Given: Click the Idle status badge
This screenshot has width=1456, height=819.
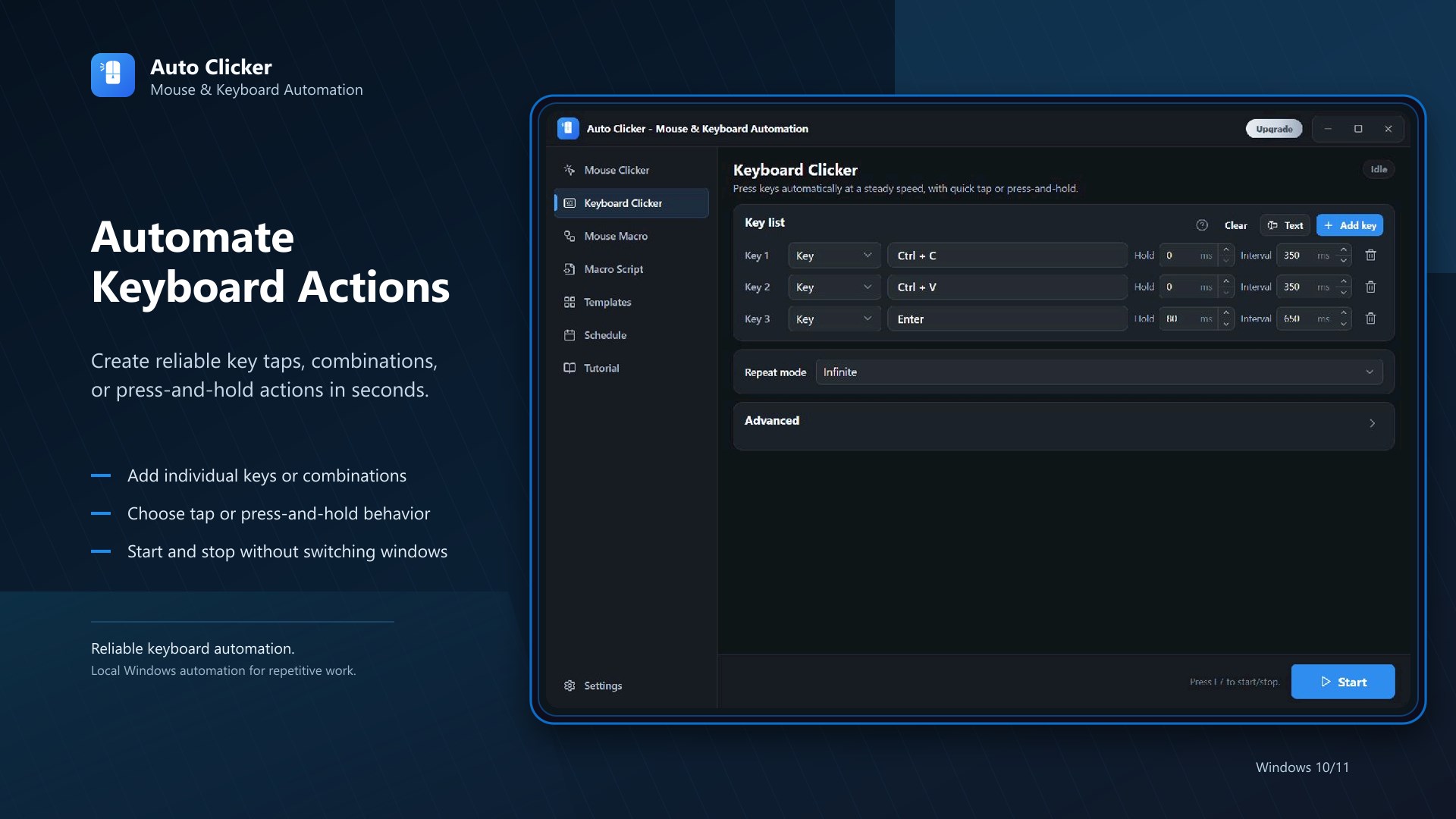Looking at the screenshot, I should coord(1379,169).
